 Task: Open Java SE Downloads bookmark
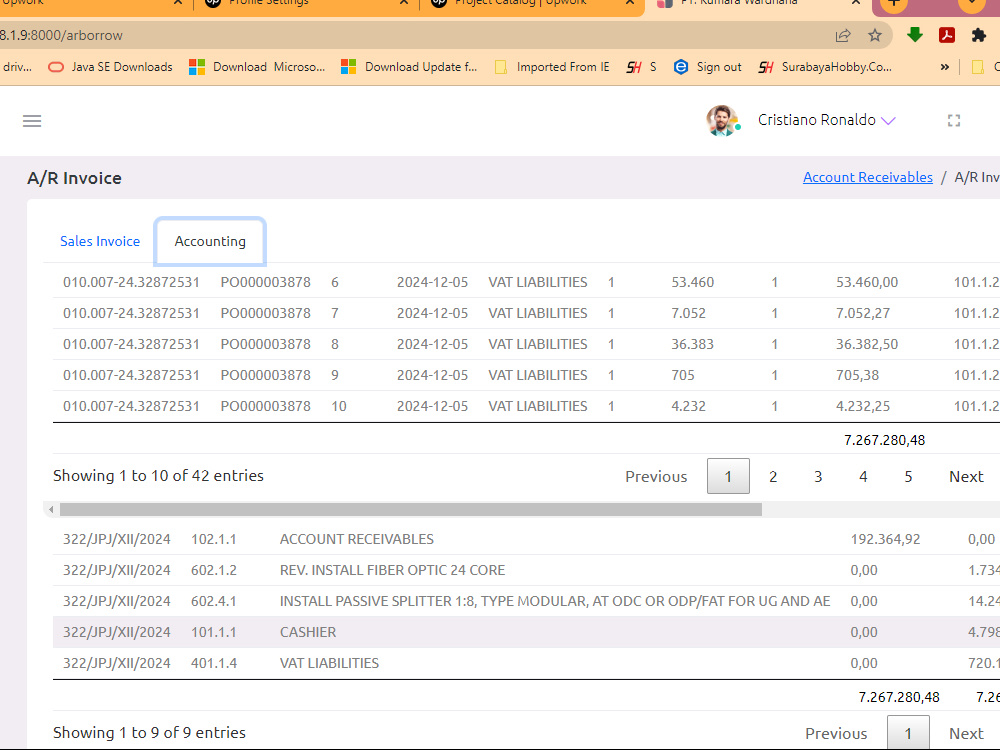[x=111, y=67]
